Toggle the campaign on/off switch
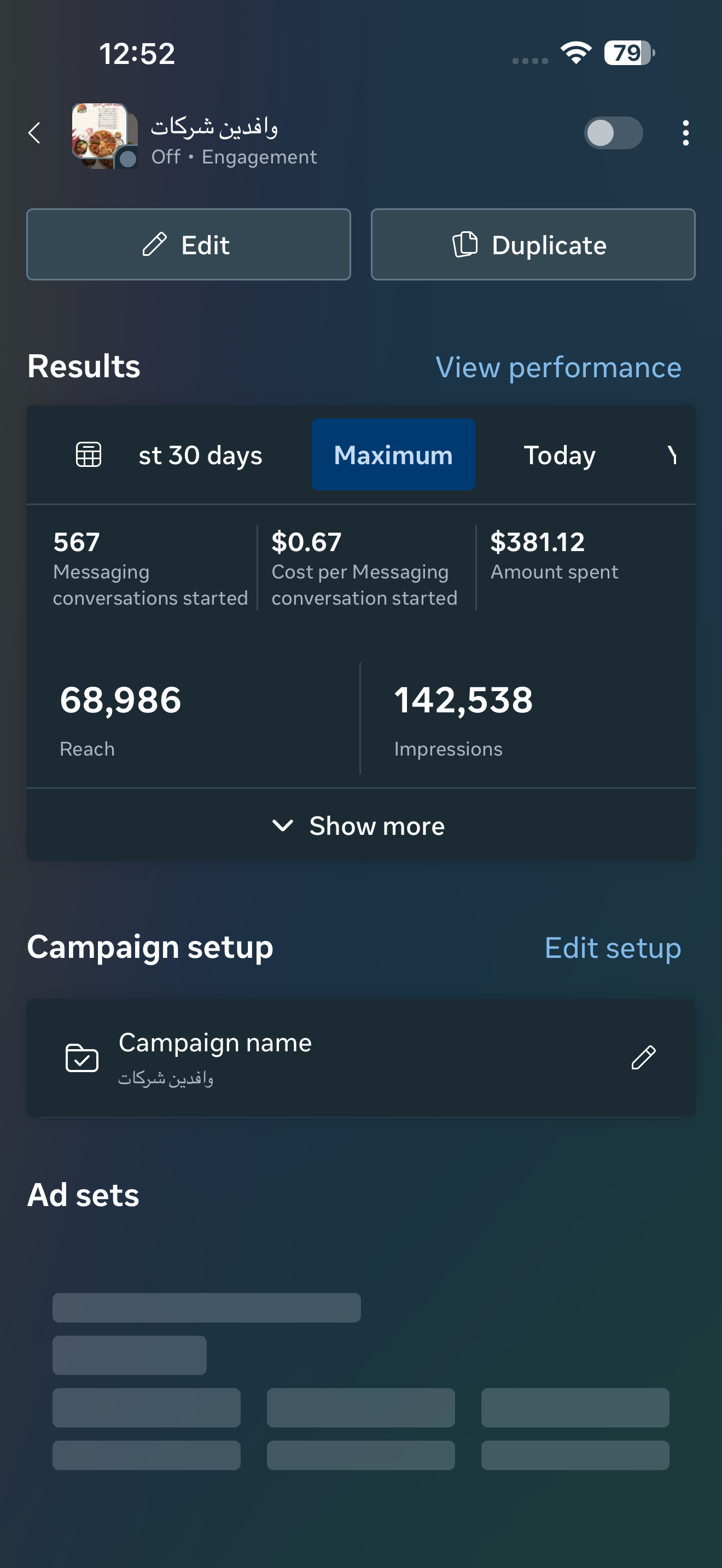This screenshot has height=1568, width=722. [613, 133]
